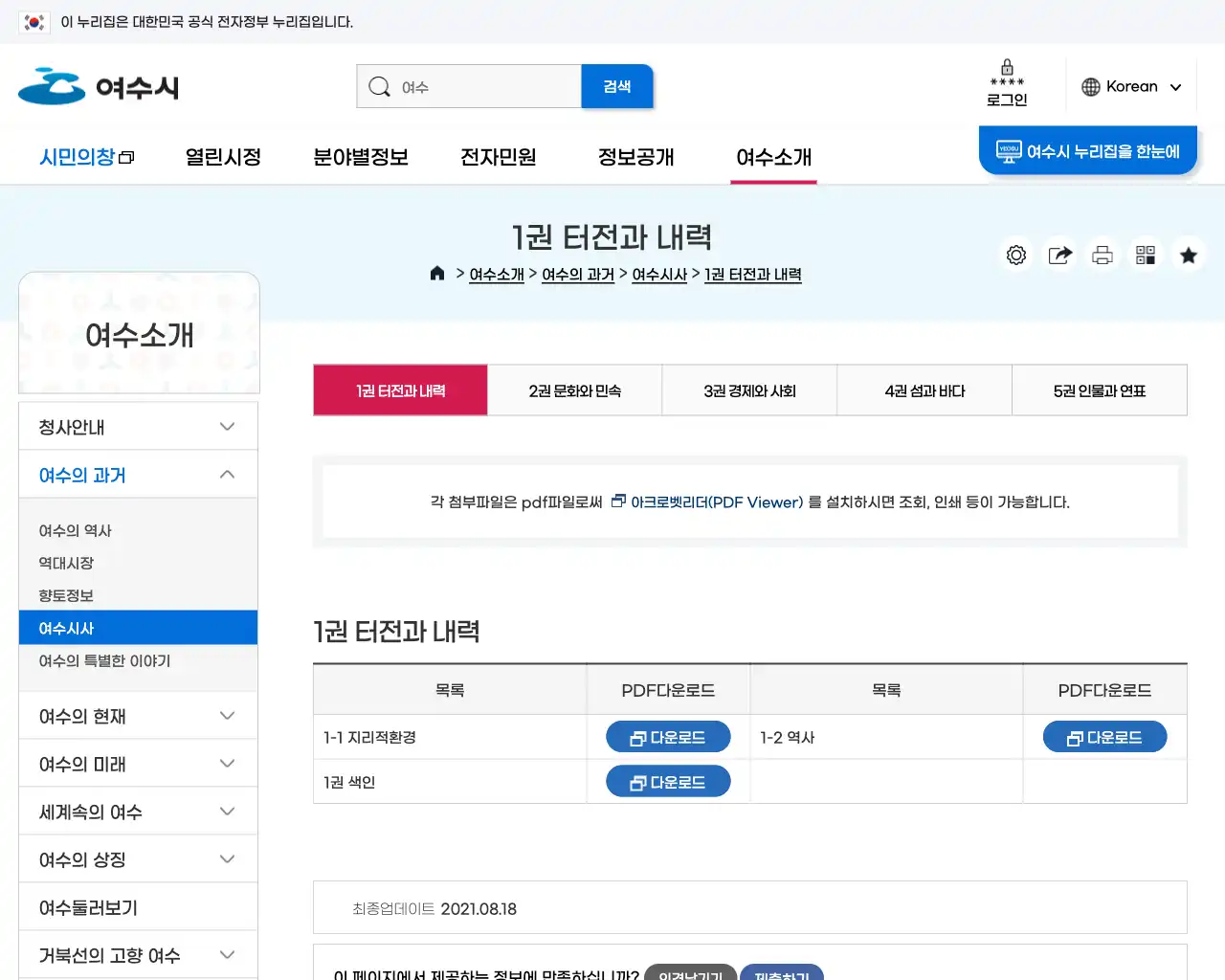The height and width of the screenshot is (980, 1225).
Task: Download the 1-2 역사 PDF
Action: pos(1104,737)
